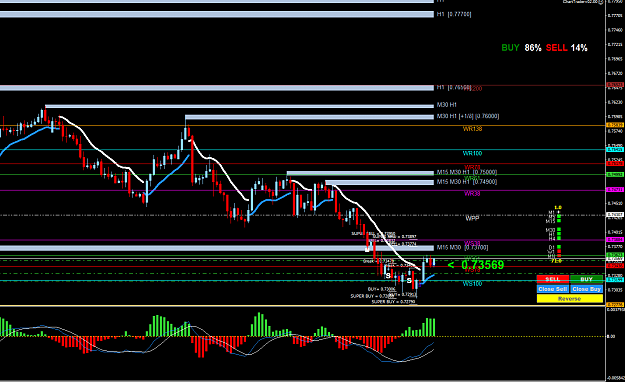Select the WR100 pivot level label

[472, 153]
